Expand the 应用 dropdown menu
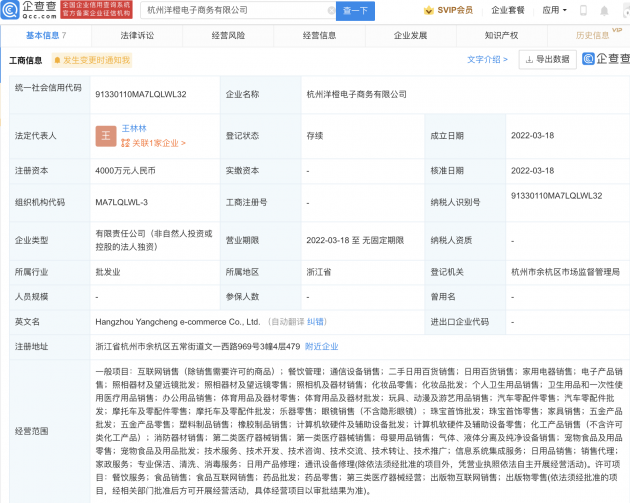Image resolution: width=630 pixels, height=503 pixels. point(554,10)
